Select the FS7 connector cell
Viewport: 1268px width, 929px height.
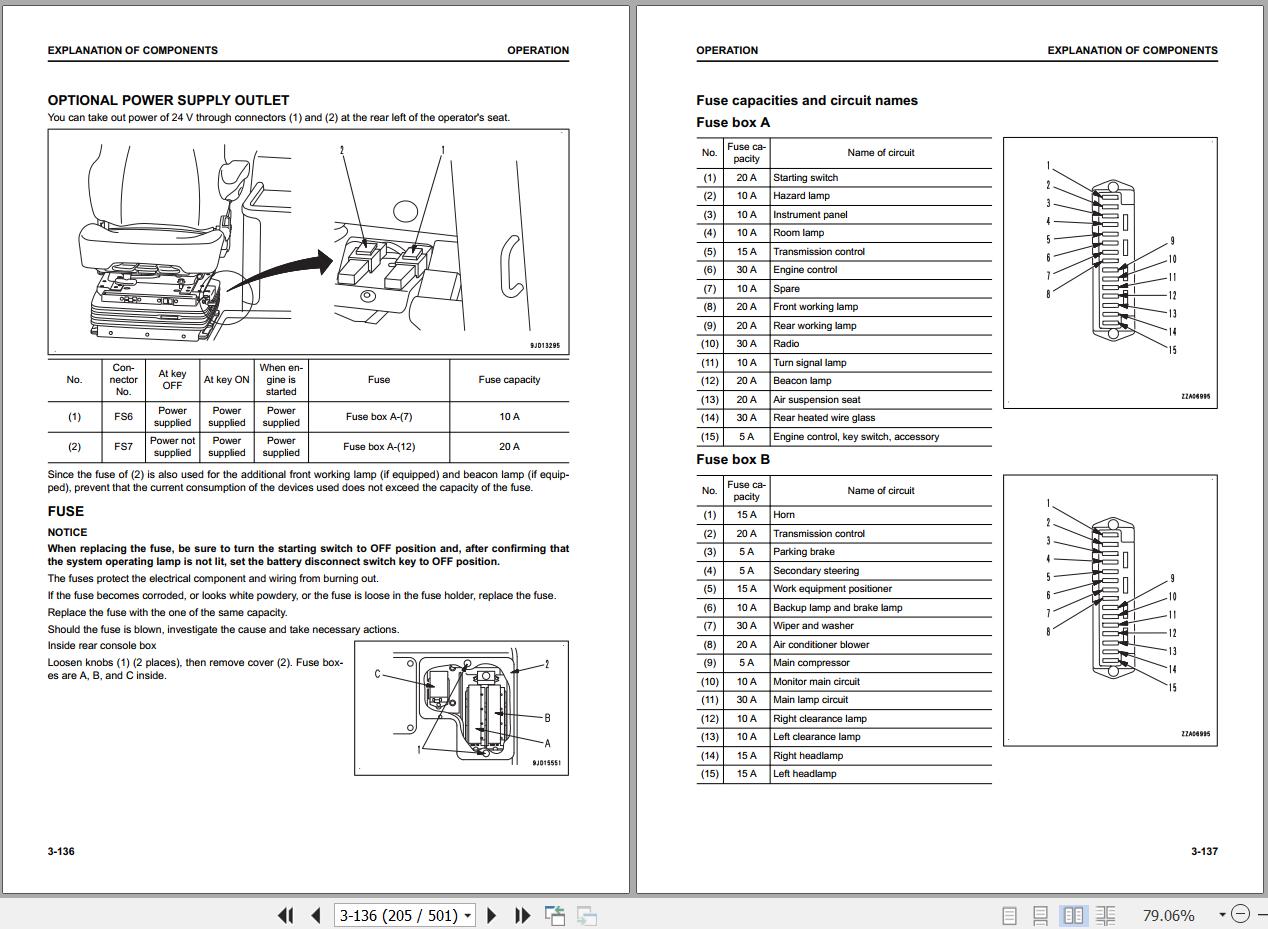123,446
